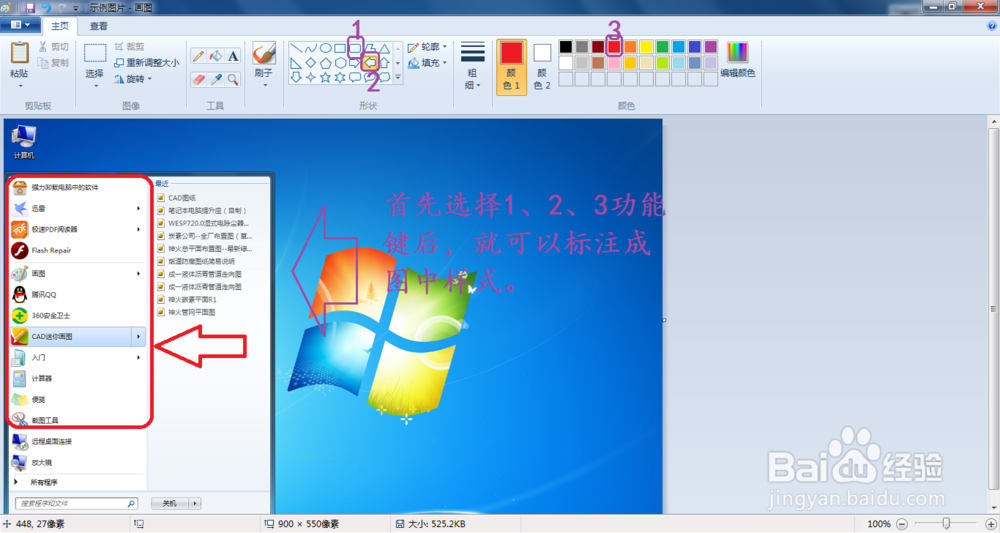
Task: Select the Magnifier tool
Action: (x=233, y=79)
